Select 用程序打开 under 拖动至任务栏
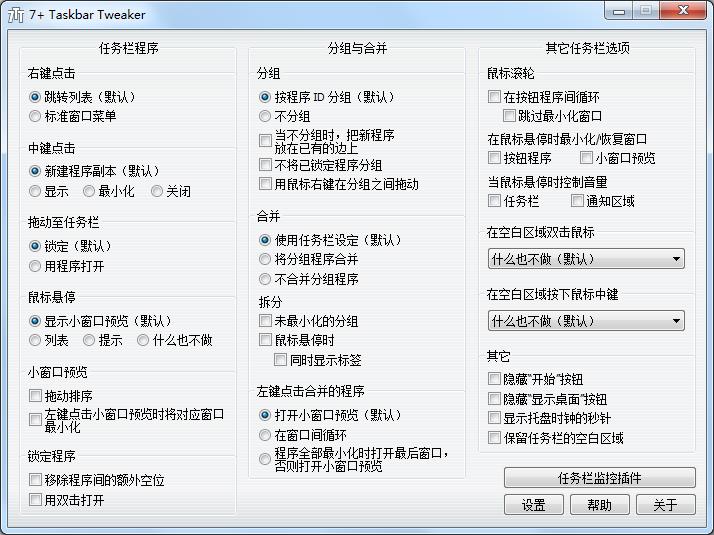This screenshot has width=714, height=535. point(36,266)
